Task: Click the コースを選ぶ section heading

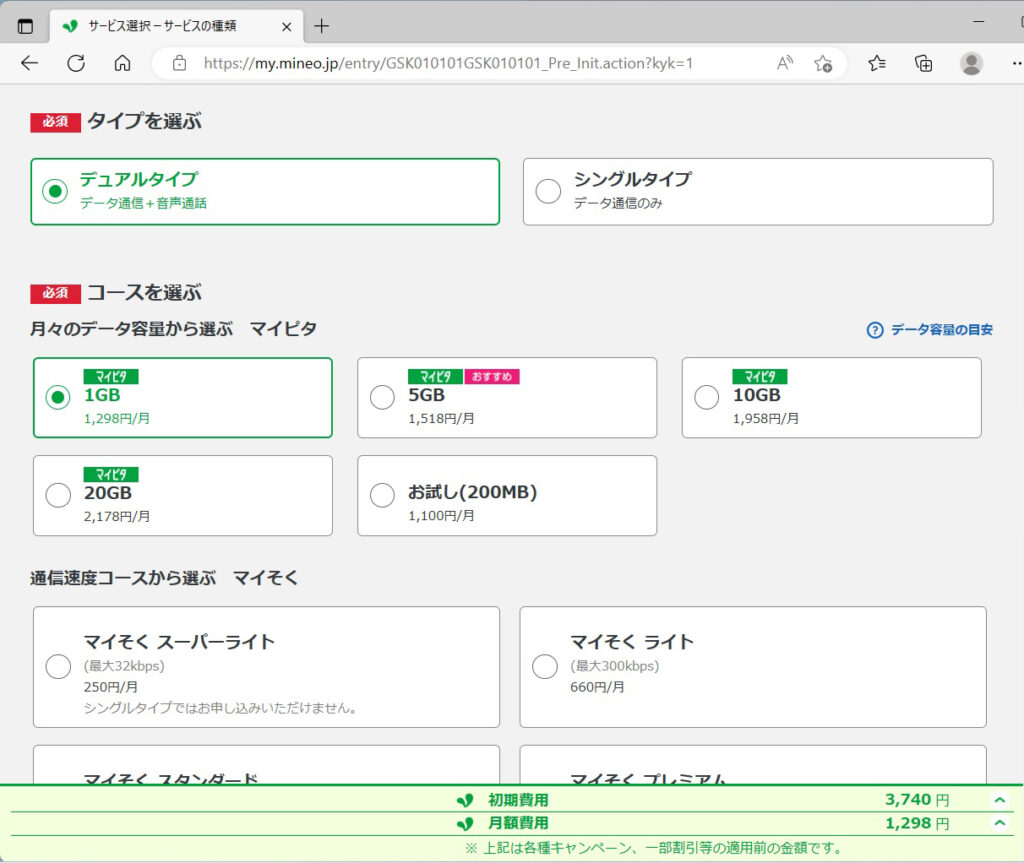Action: (x=144, y=293)
